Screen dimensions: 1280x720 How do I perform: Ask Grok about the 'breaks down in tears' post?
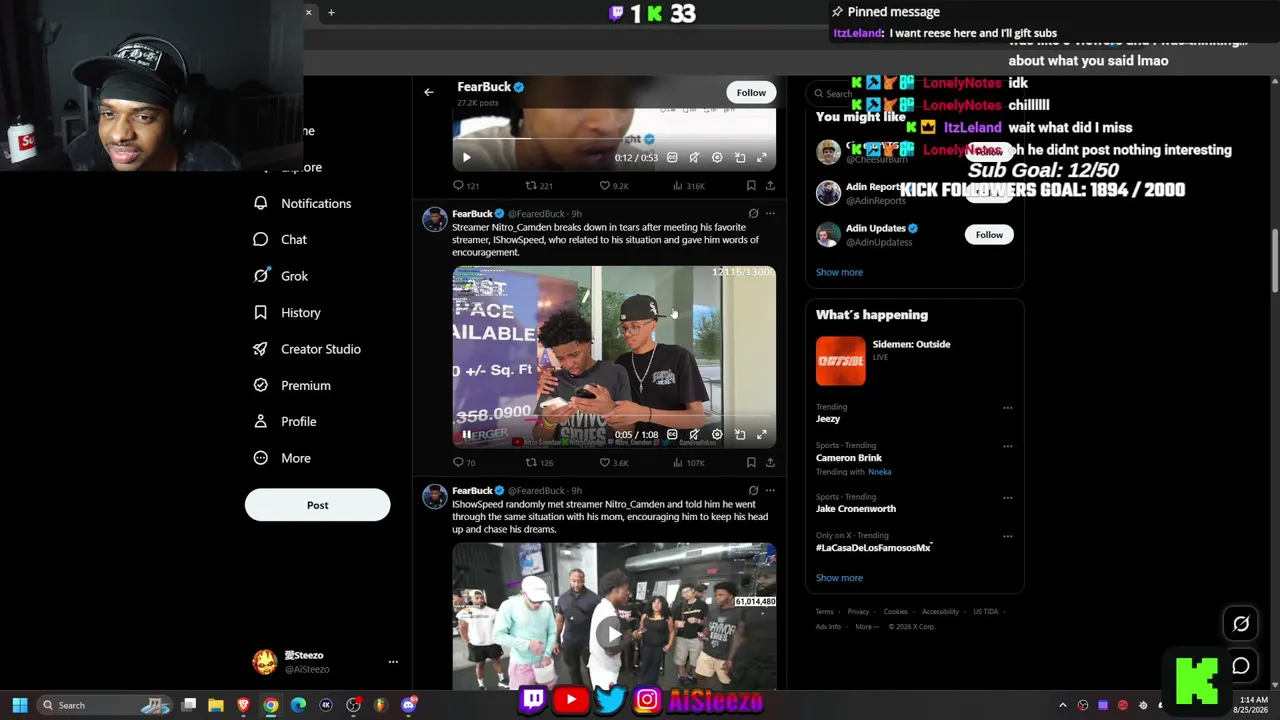(753, 213)
